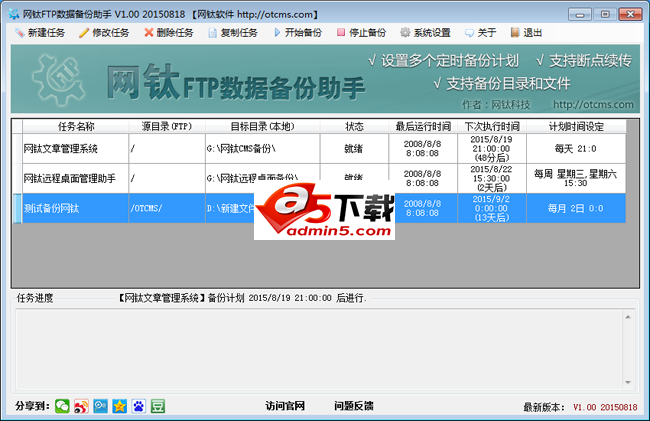650x421 pixels.
Task: Click the 计划时间设定 column header
Action: point(576,126)
